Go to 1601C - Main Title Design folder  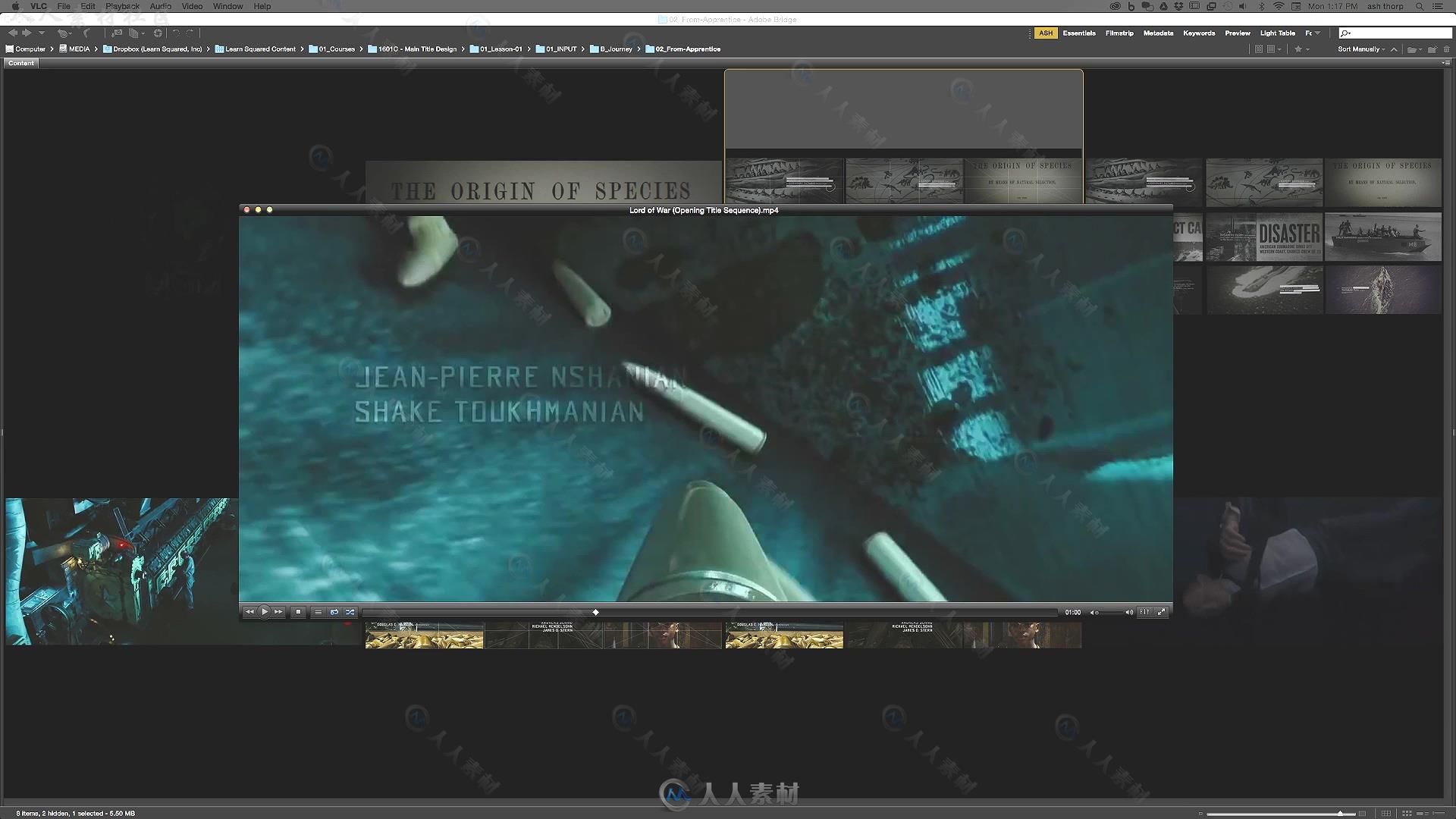(x=413, y=49)
